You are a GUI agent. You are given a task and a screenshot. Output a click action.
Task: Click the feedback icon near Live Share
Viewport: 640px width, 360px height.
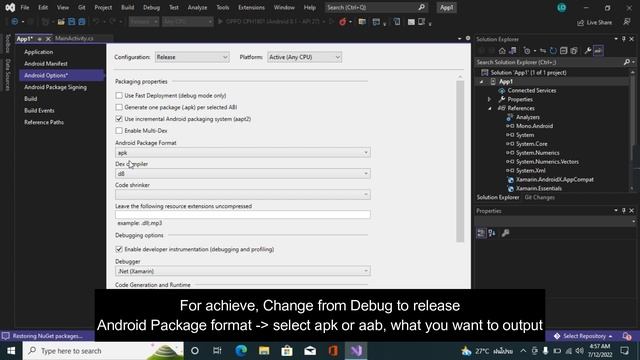(x=627, y=22)
